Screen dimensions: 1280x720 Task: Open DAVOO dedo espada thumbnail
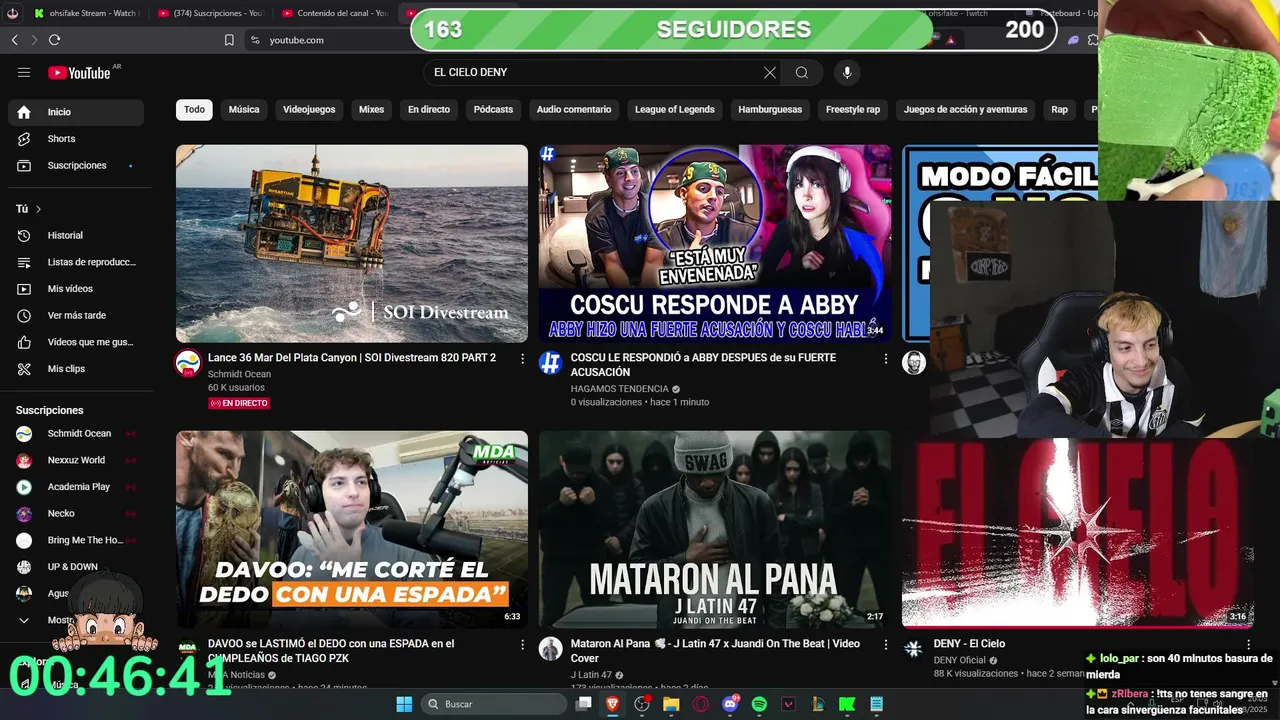tap(352, 529)
